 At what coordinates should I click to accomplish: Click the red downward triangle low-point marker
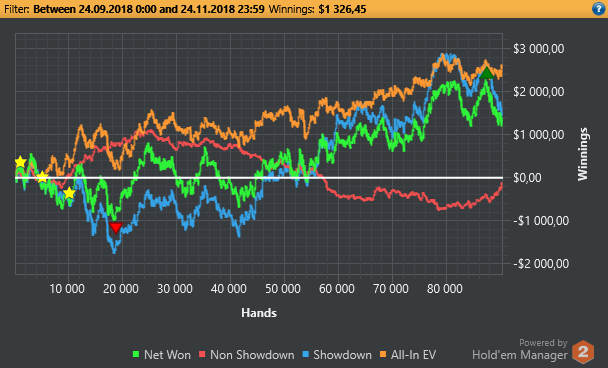point(116,227)
